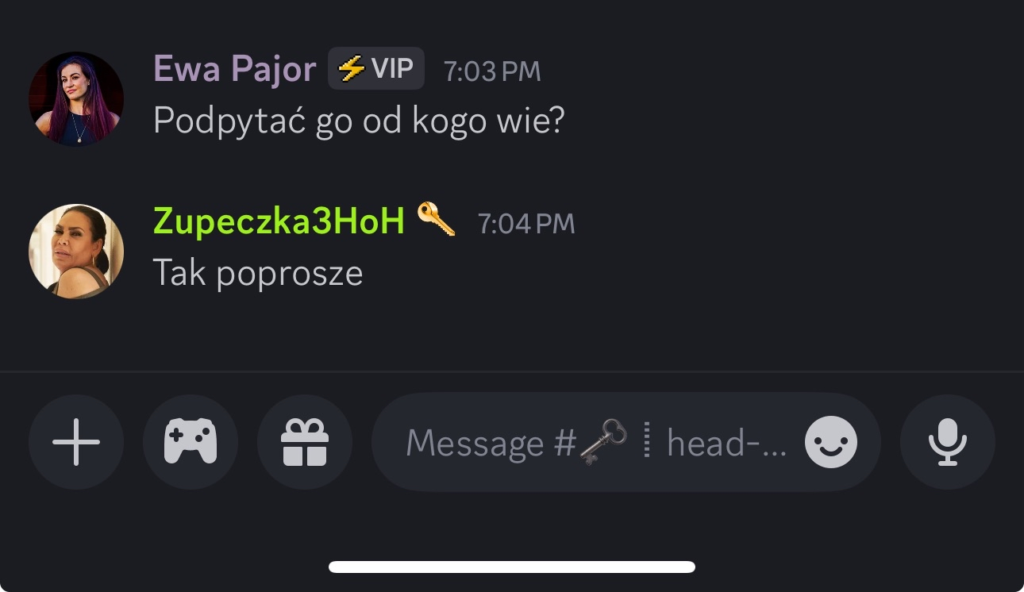Open the plus attachment menu
The image size is (1024, 592).
pos(76,441)
